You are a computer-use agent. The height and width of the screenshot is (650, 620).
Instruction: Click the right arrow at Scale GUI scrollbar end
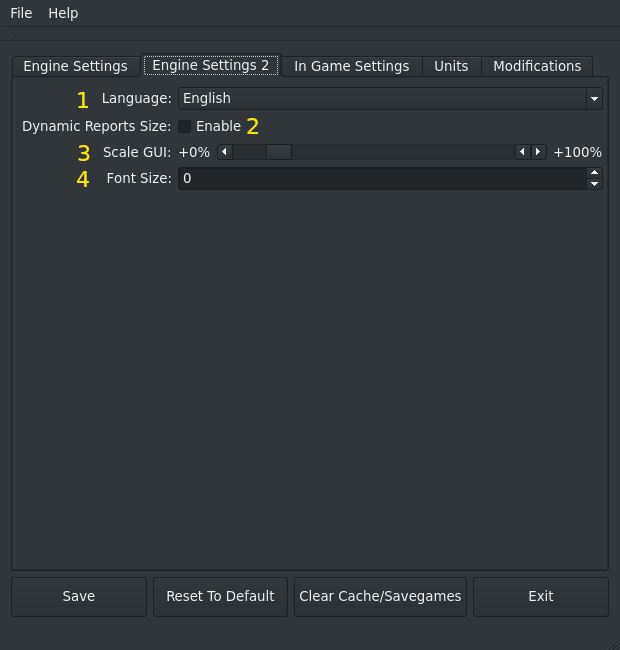click(539, 152)
